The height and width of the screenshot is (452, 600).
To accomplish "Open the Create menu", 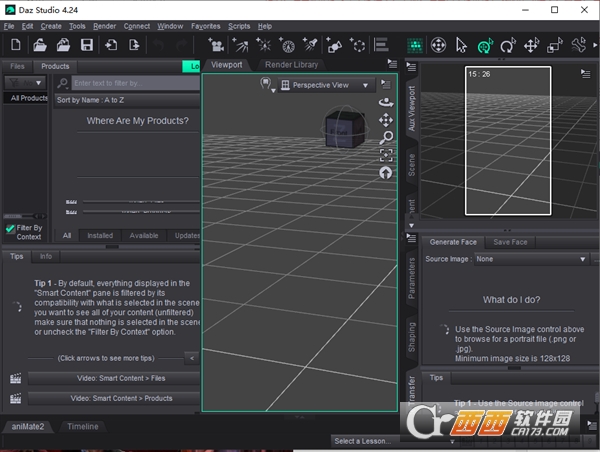I will [x=51, y=26].
